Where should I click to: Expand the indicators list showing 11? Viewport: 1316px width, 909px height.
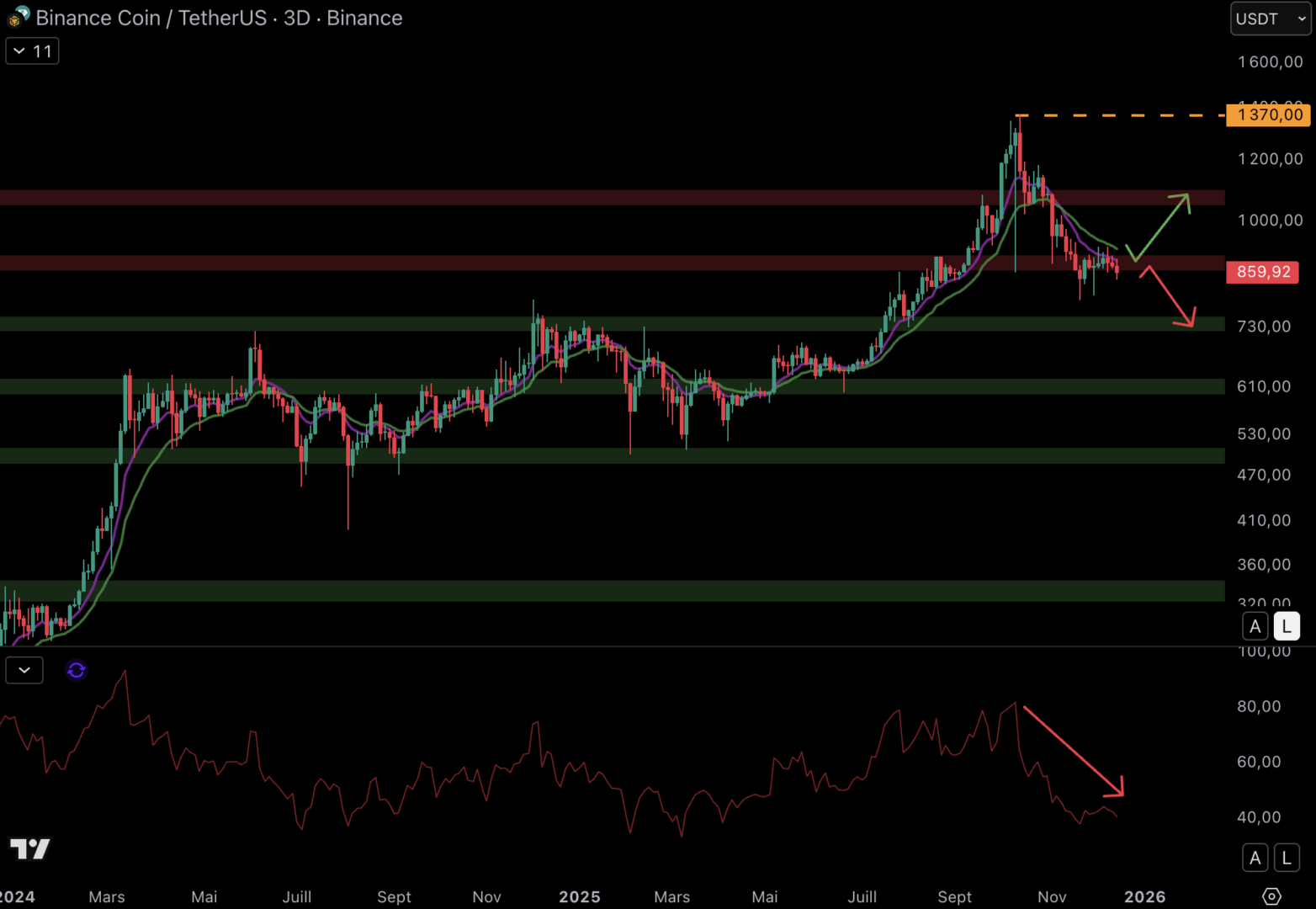tap(32, 50)
